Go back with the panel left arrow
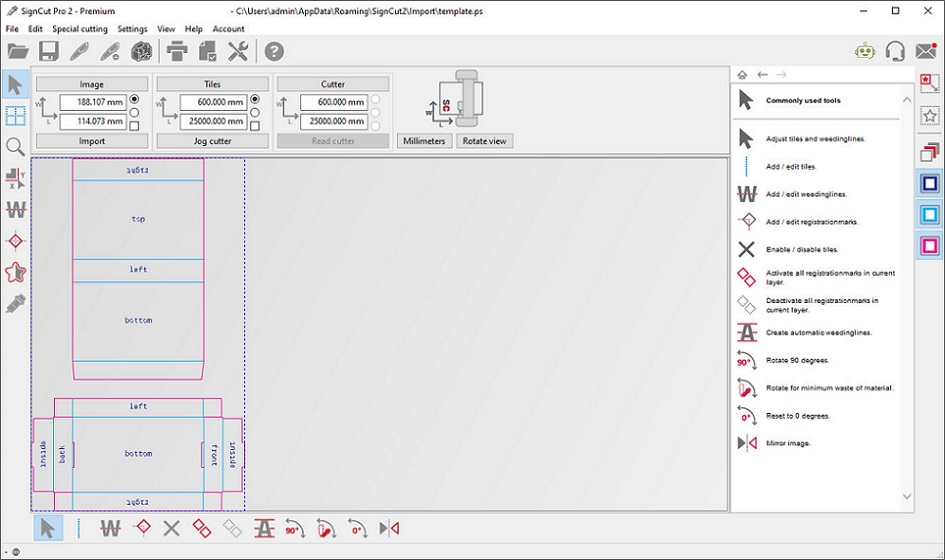Image resolution: width=945 pixels, height=560 pixels. click(x=762, y=75)
